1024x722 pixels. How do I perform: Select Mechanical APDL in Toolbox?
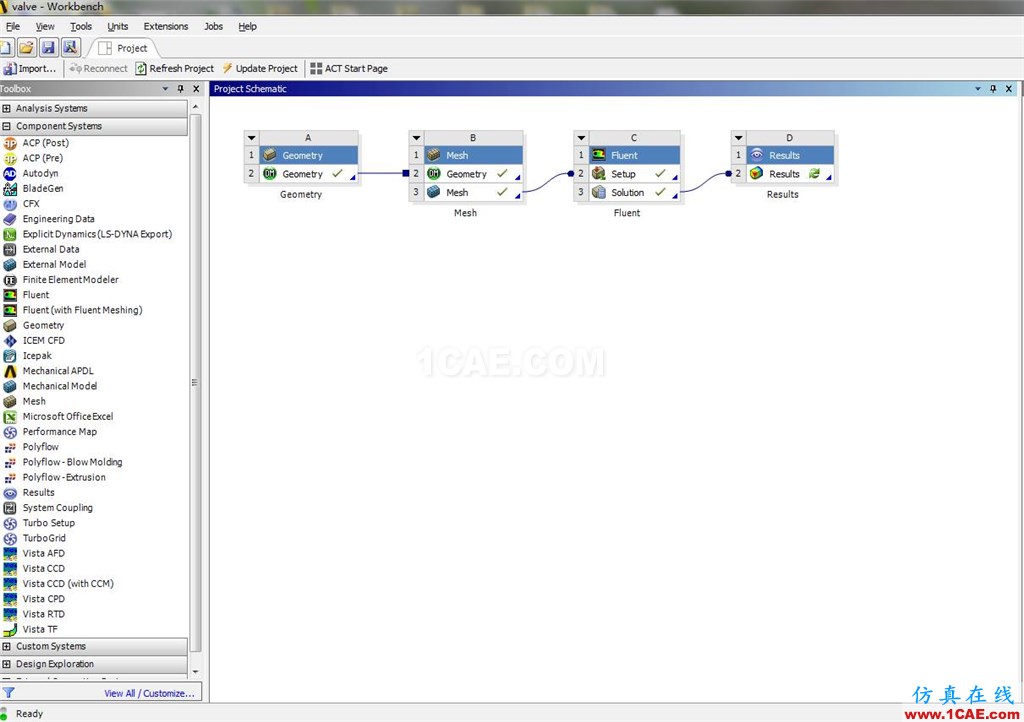click(57, 371)
